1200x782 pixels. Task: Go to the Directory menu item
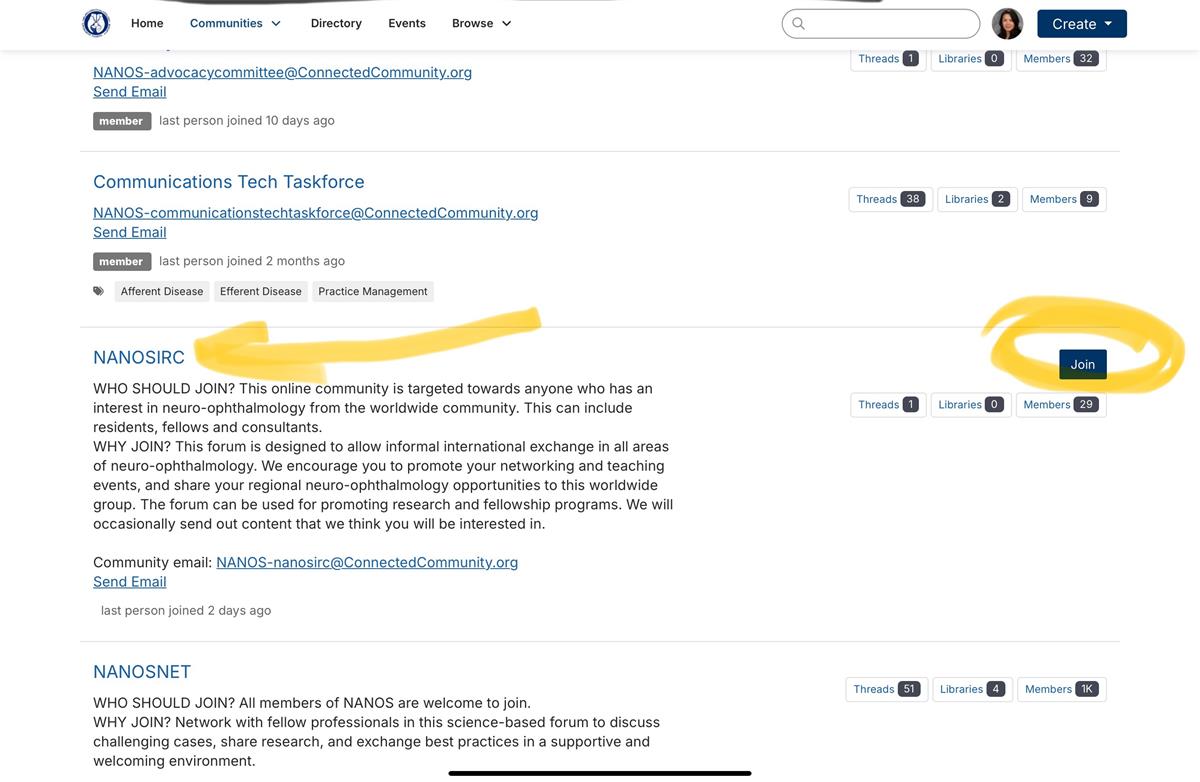(334, 21)
